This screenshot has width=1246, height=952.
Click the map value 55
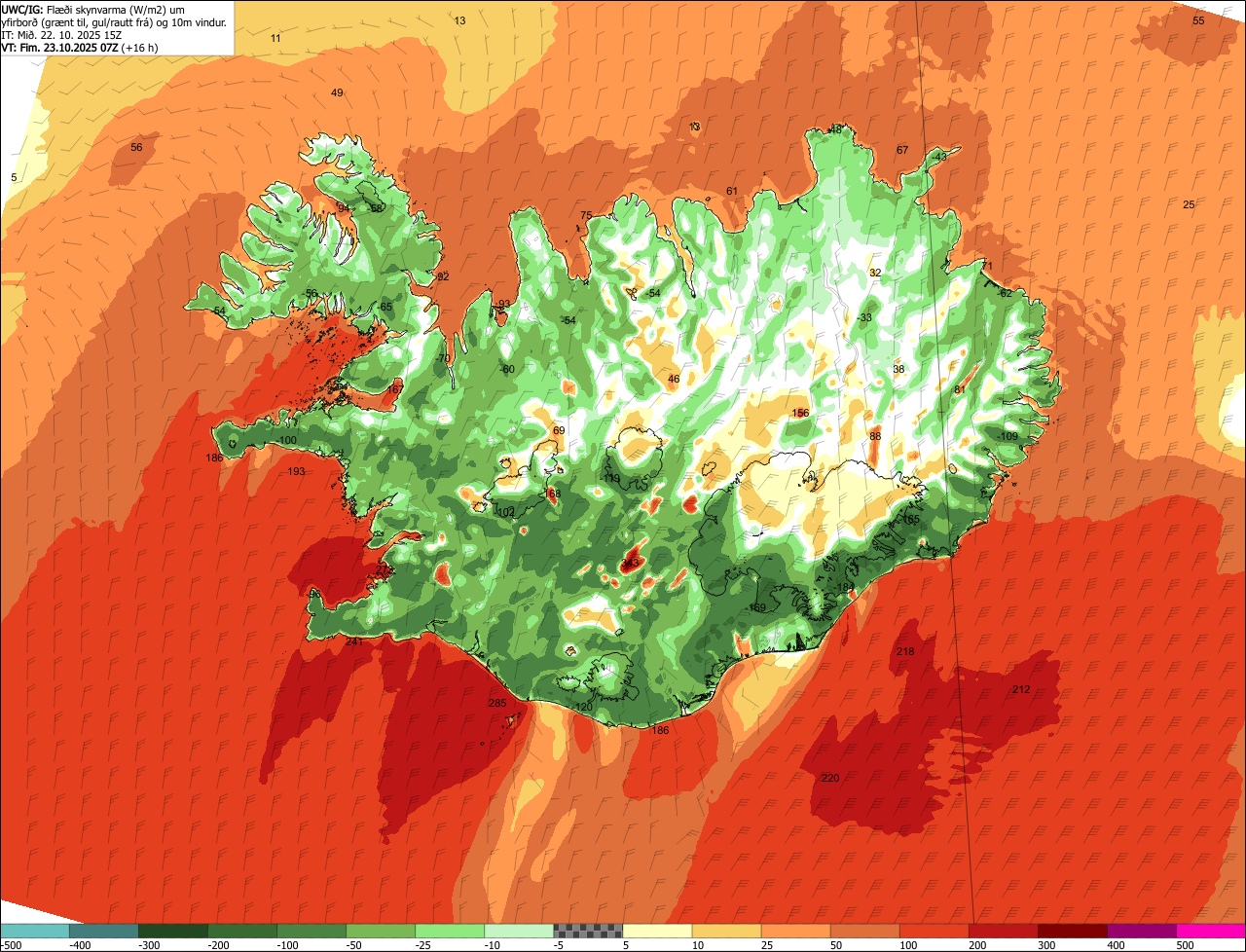(1198, 20)
